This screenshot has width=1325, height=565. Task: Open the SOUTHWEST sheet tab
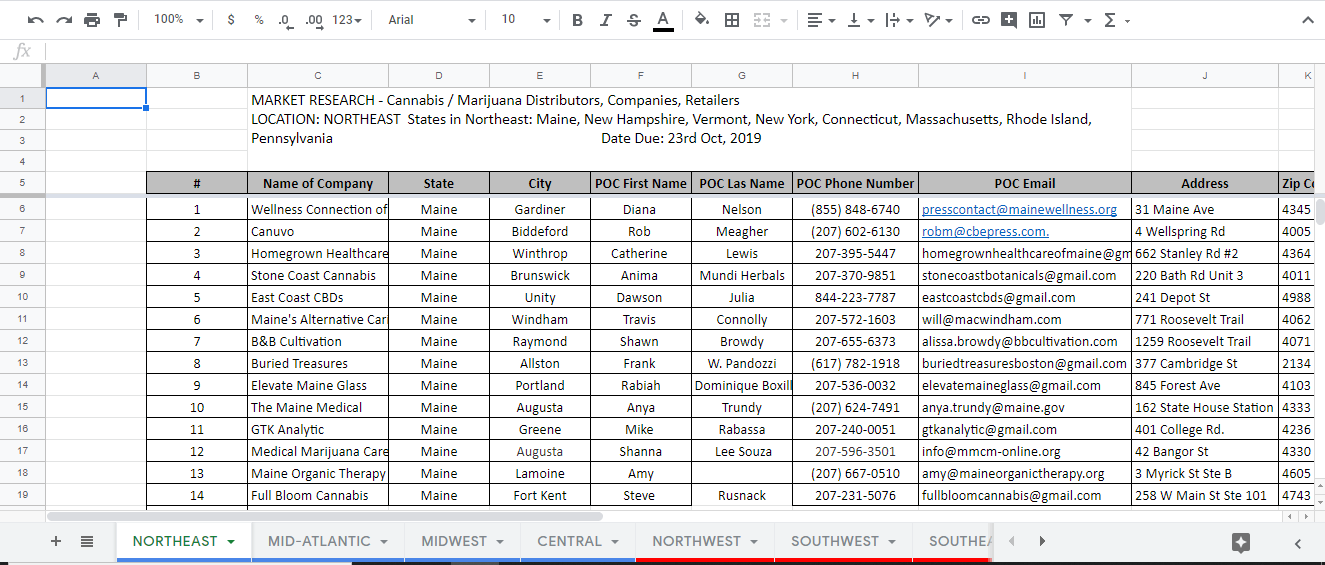pyautogui.click(x=834, y=541)
